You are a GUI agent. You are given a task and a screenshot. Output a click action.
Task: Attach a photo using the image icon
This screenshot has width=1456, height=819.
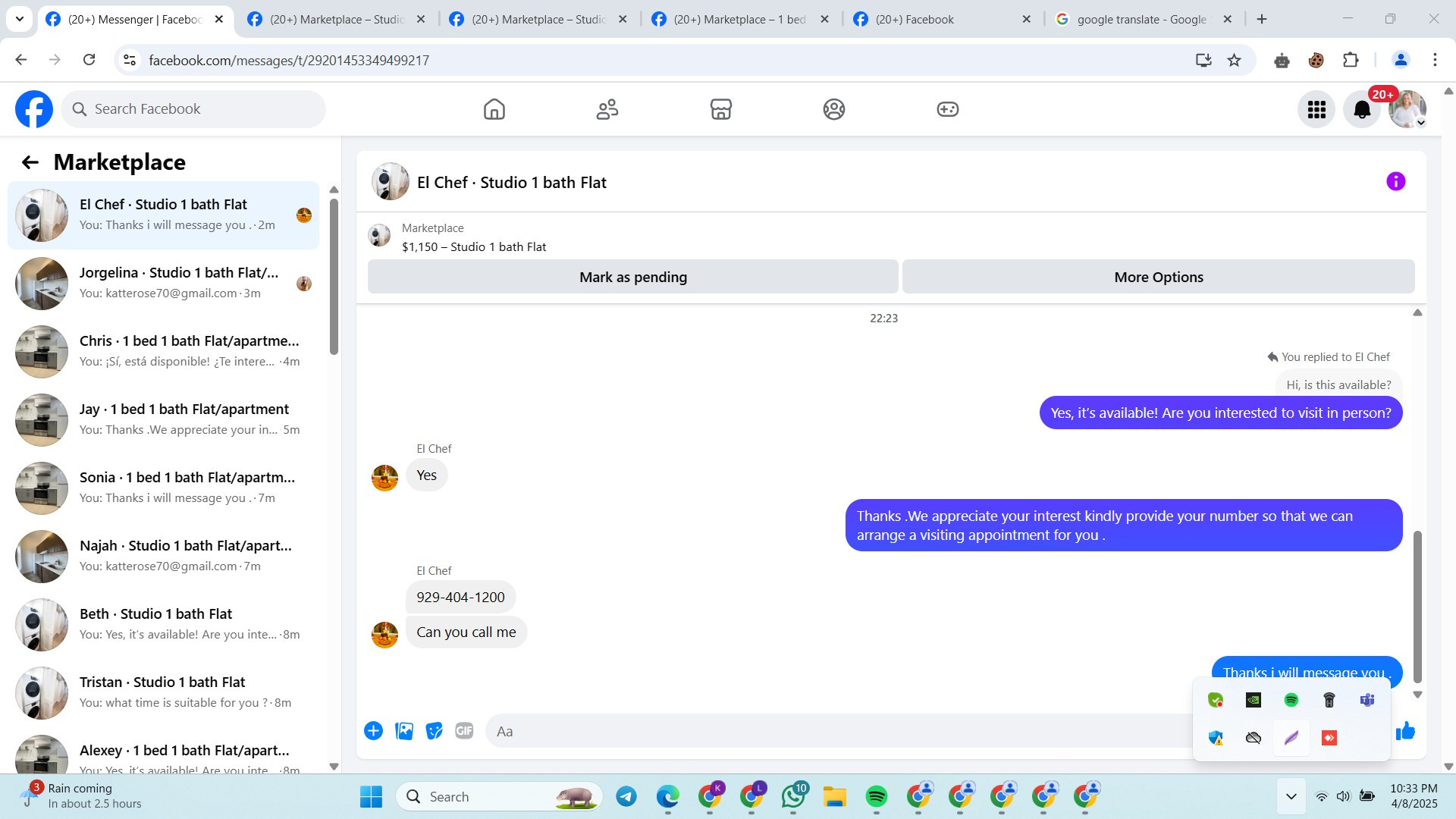point(404,731)
